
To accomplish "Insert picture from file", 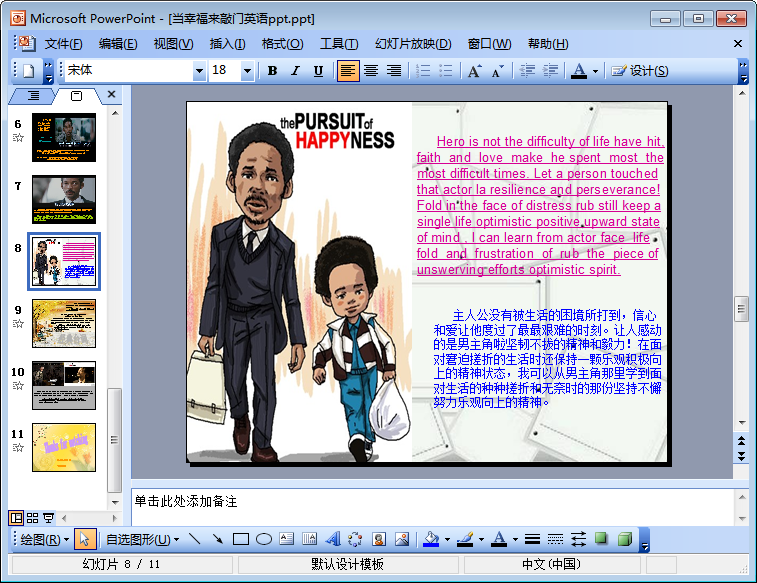I will (402, 539).
